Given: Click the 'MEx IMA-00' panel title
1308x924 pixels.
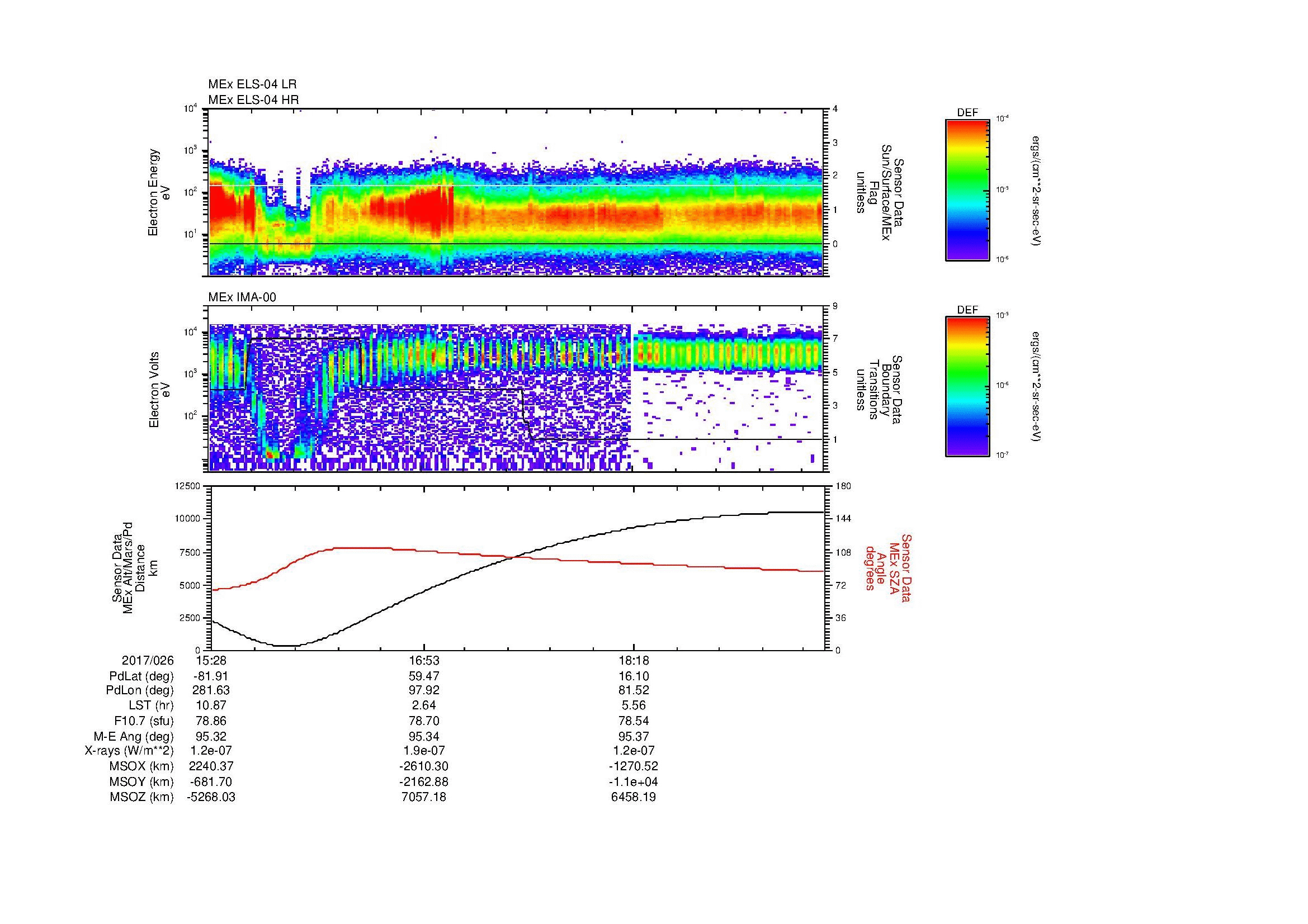Looking at the screenshot, I should click(x=242, y=297).
